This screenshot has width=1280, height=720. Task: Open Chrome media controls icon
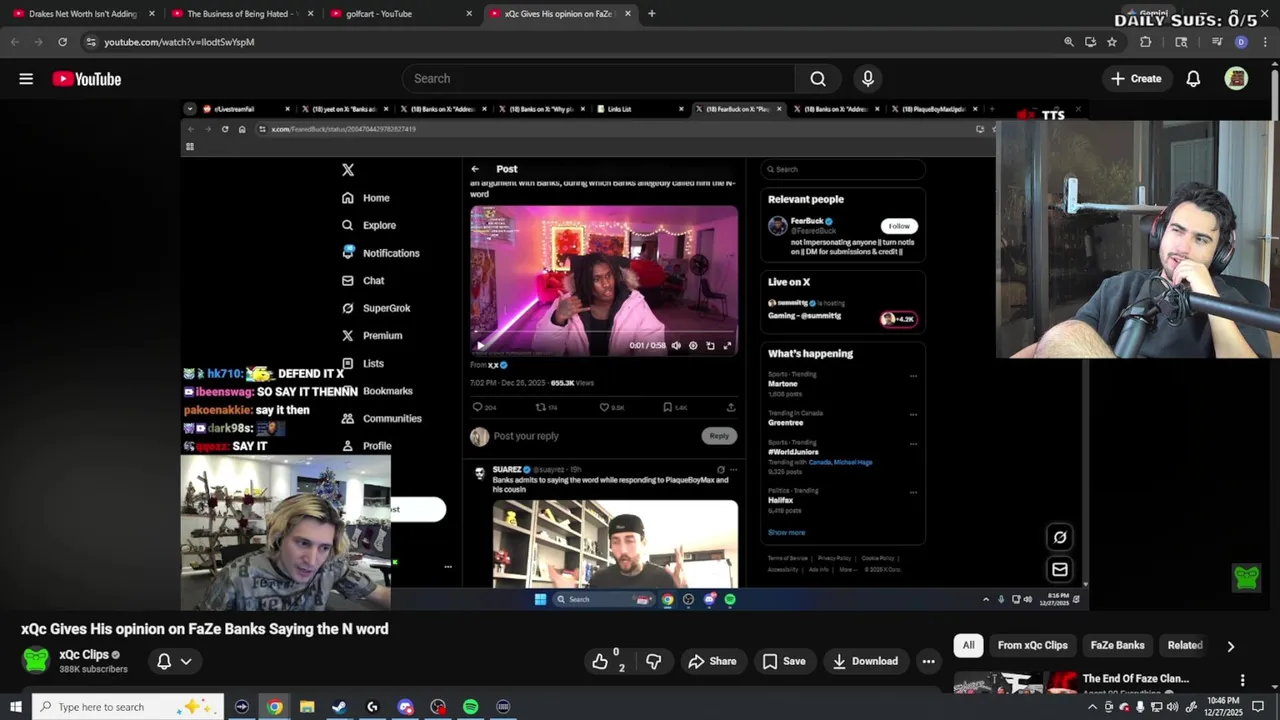coord(1216,42)
